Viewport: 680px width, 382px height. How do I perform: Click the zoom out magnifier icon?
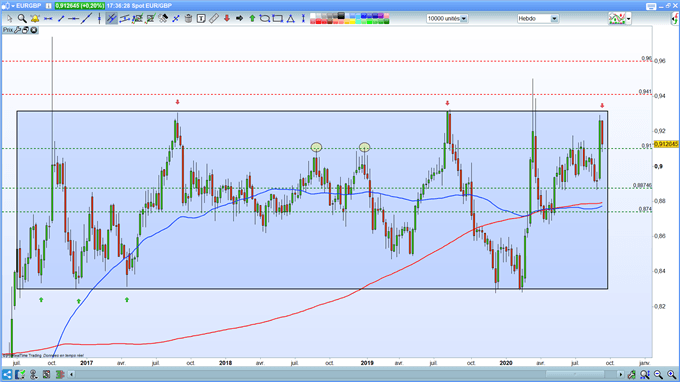pyautogui.click(x=658, y=374)
